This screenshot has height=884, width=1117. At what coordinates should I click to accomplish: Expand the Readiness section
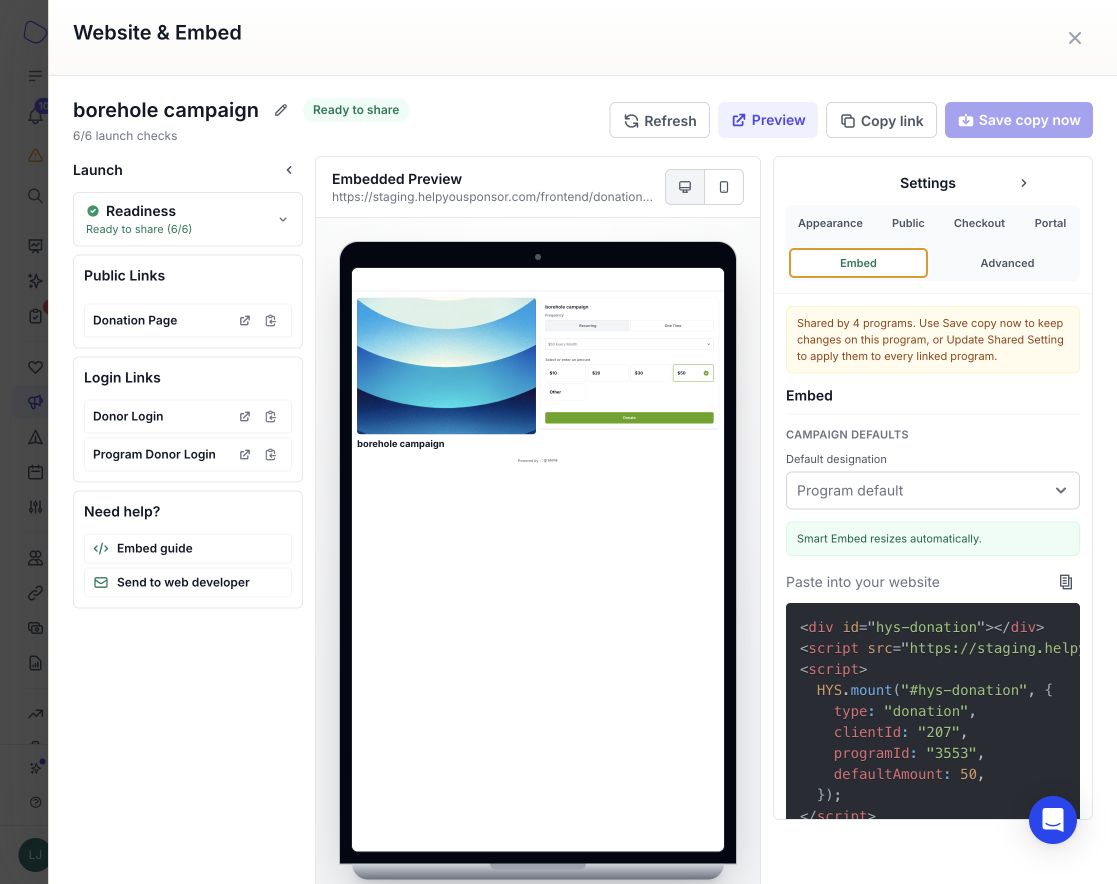click(283, 219)
